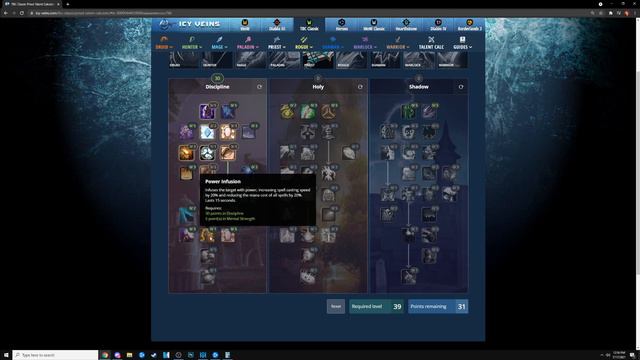This screenshot has height=360, width=640.
Task: Select Improved Power Word: Fortitude talent
Action: point(207,132)
